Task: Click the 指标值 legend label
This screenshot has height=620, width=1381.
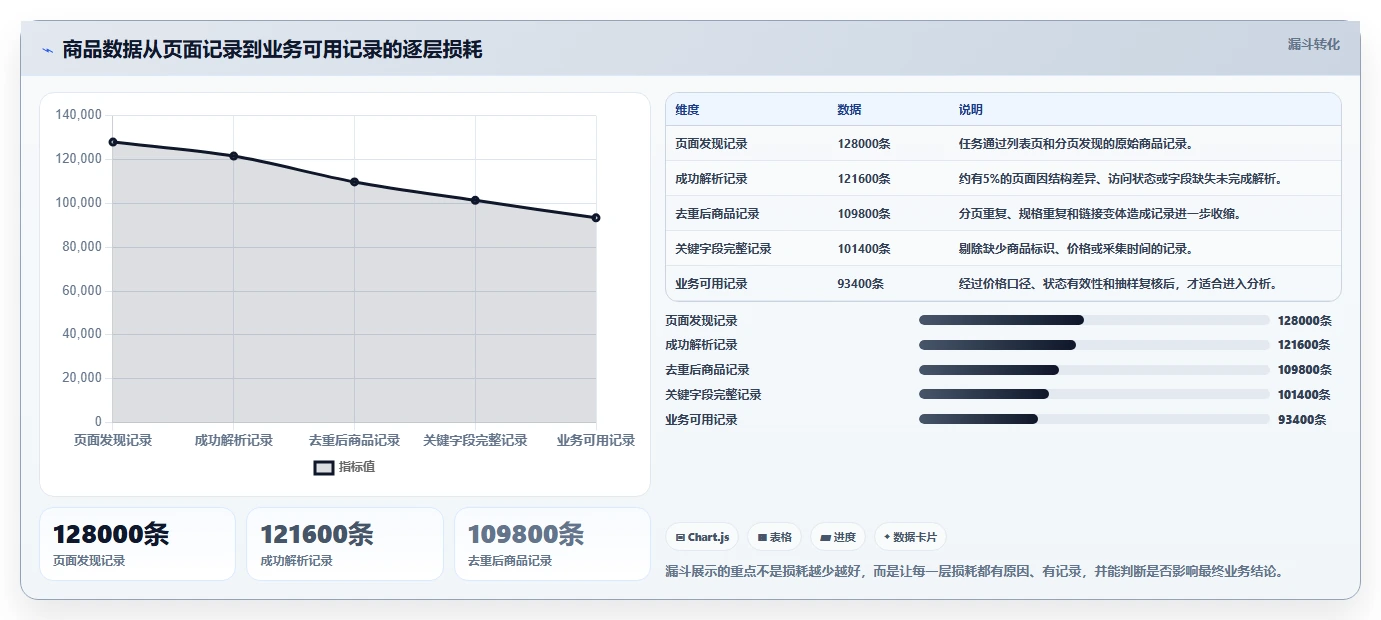Action: pos(357,467)
